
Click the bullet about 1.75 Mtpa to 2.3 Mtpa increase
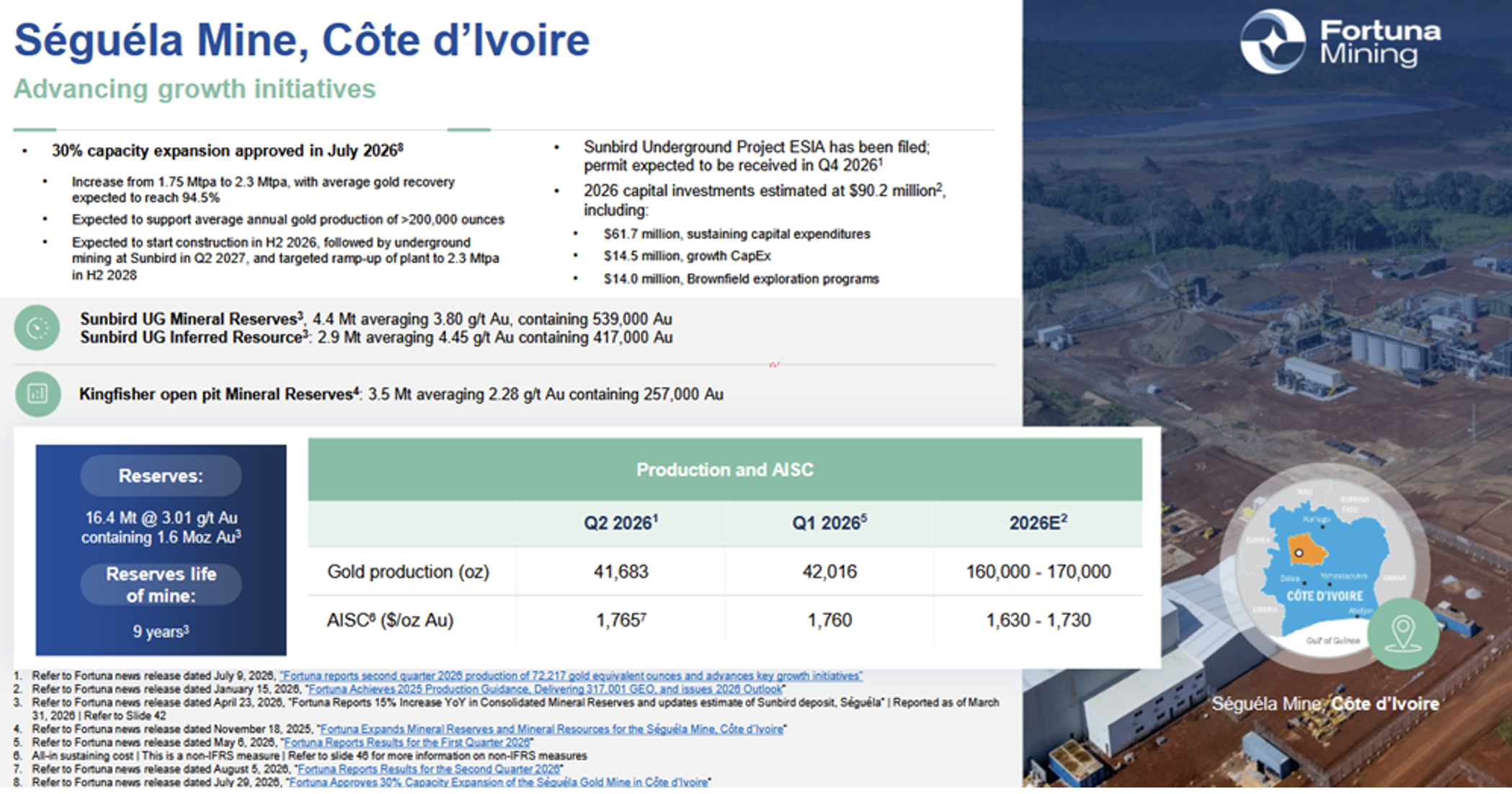point(263,189)
